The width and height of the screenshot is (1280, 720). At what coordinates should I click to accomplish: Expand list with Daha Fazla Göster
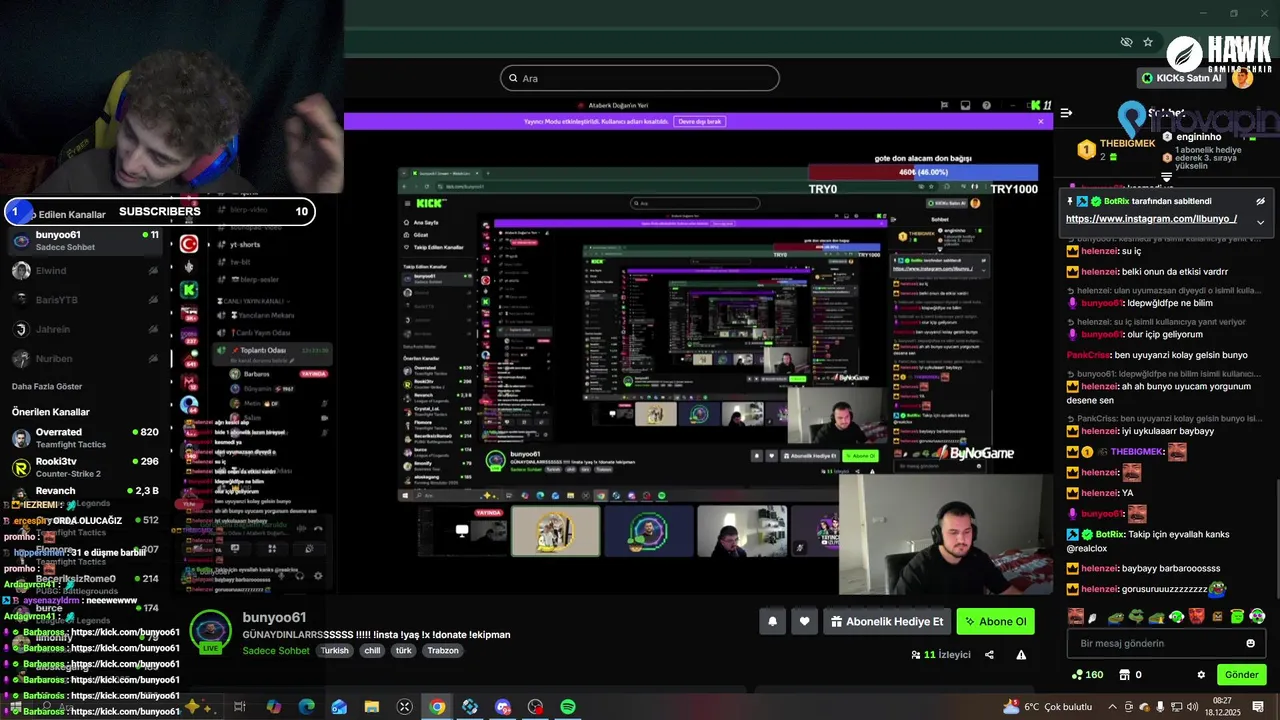click(x=47, y=386)
